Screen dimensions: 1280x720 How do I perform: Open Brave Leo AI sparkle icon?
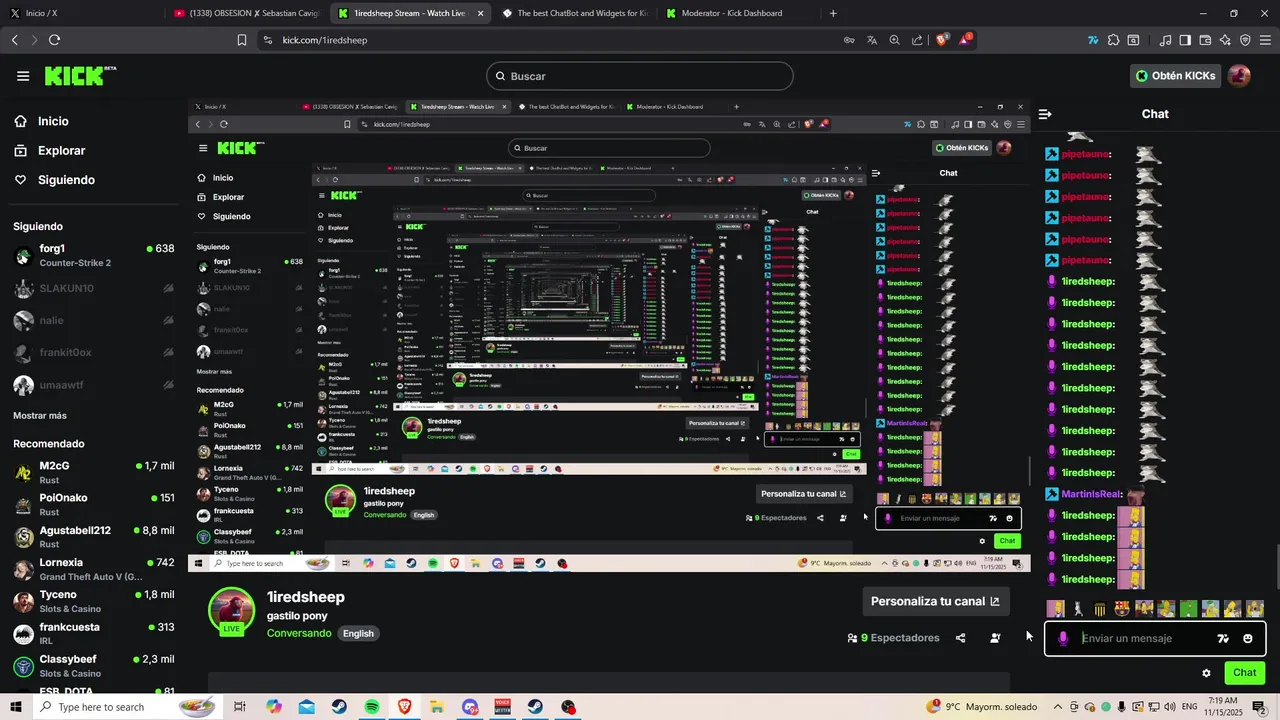click(x=1225, y=40)
